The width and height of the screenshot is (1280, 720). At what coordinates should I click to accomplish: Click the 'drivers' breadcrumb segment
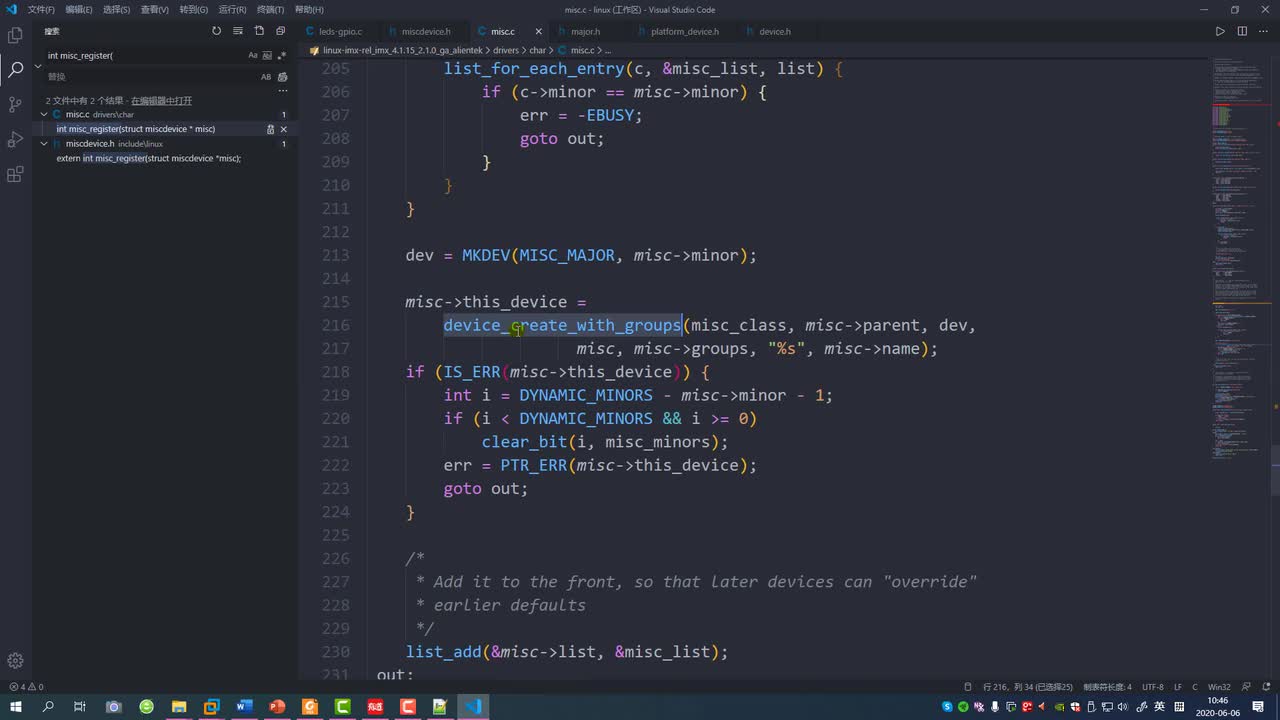[505, 50]
